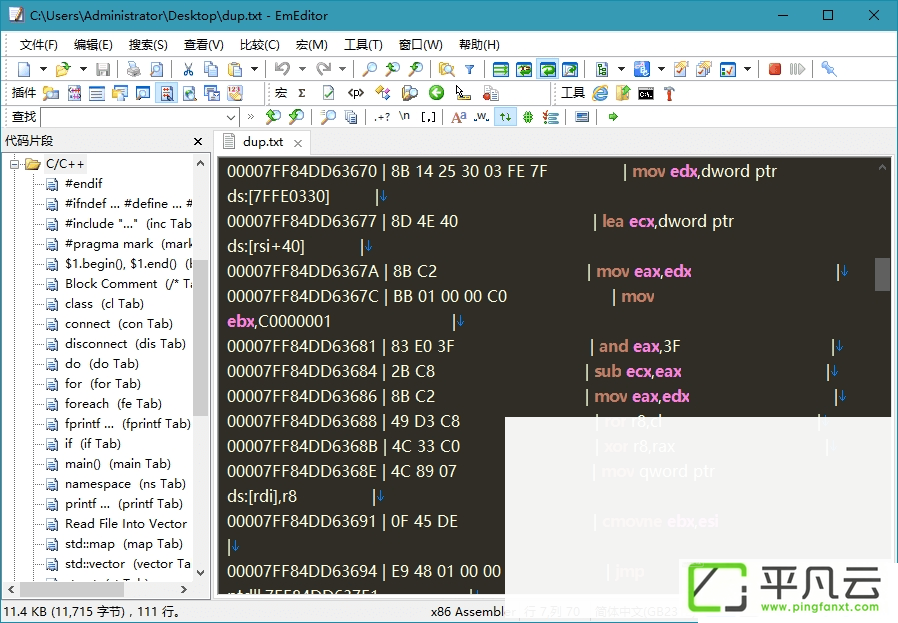Toggle Wrap by Window mode
Viewport: 898px width, 623px height.
(x=548, y=69)
